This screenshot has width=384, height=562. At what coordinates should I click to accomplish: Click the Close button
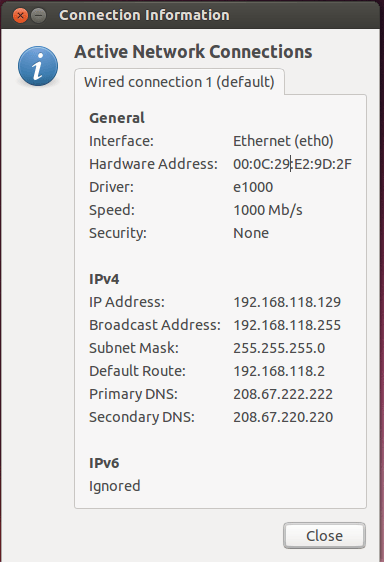click(324, 536)
